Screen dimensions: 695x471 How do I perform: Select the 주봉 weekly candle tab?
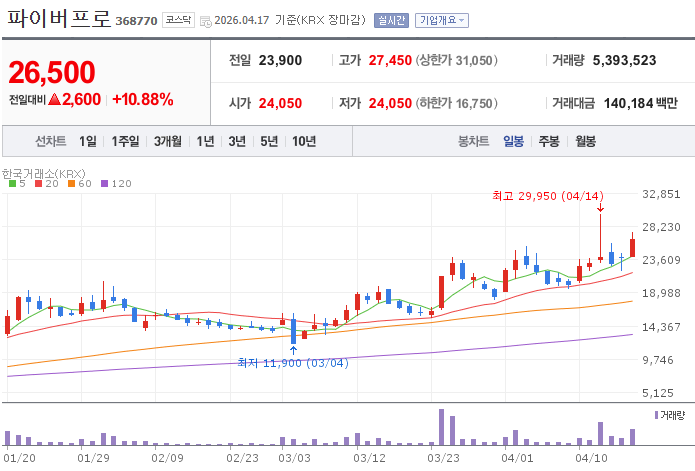[549, 141]
